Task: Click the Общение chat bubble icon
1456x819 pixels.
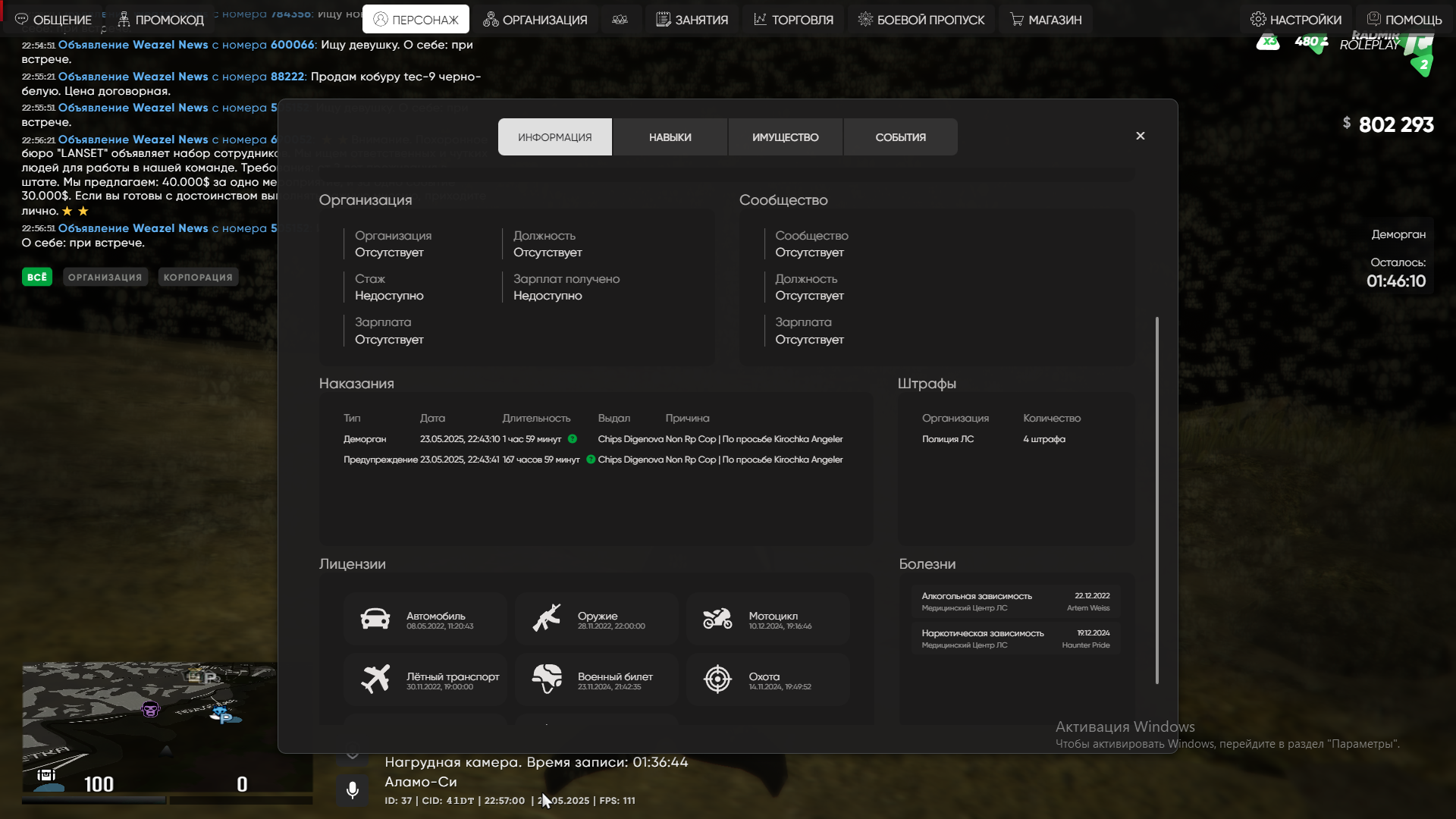Action: click(x=21, y=20)
